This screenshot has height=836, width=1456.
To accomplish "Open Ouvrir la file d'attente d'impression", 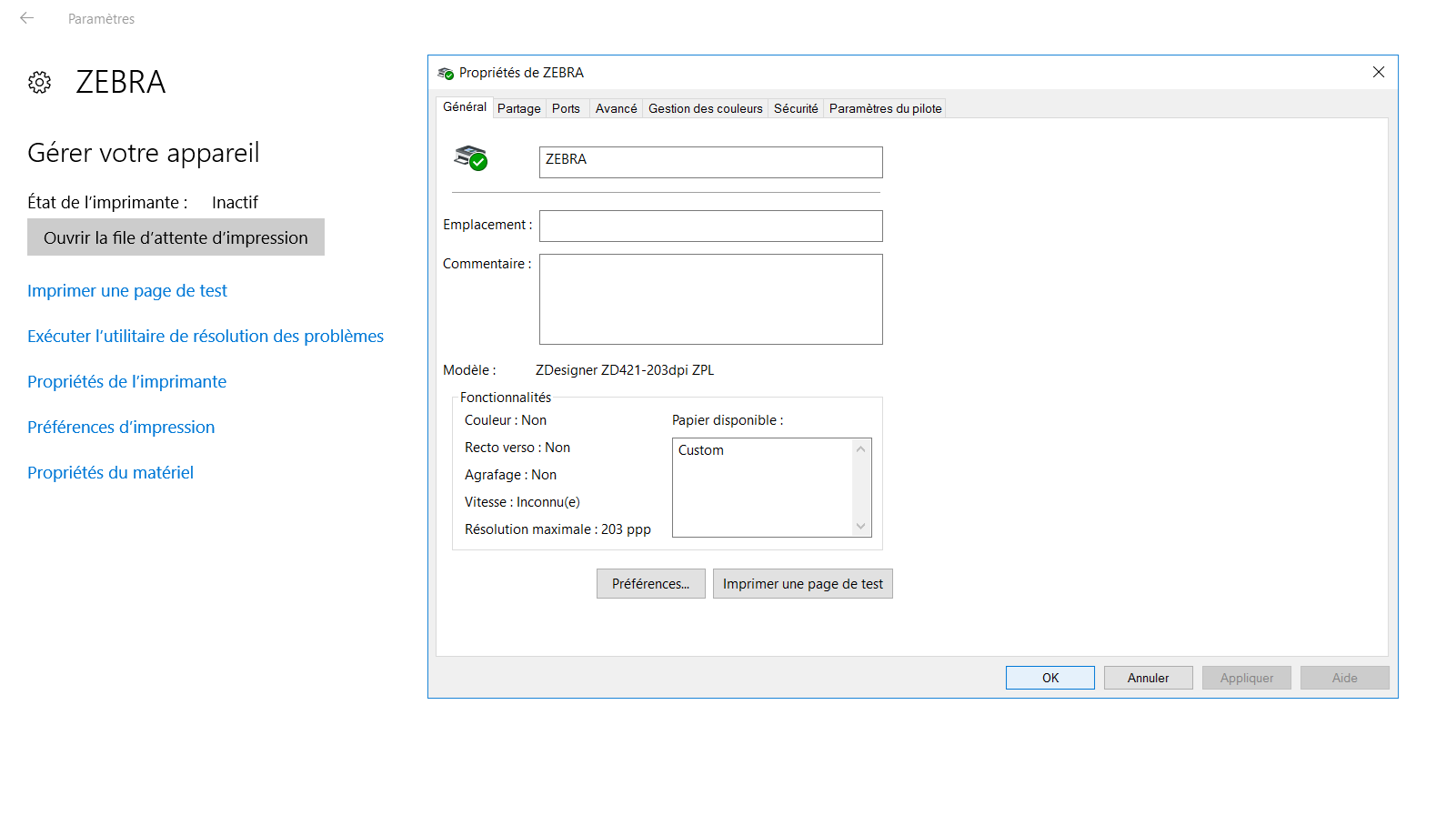I will click(176, 237).
